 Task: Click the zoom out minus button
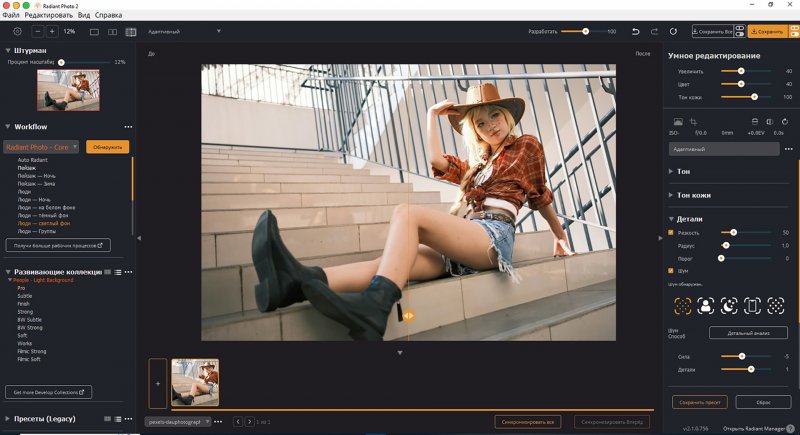37,32
